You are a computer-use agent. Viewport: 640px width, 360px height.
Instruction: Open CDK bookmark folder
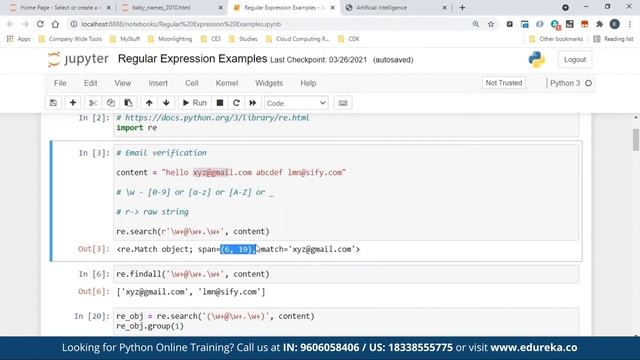click(349, 39)
